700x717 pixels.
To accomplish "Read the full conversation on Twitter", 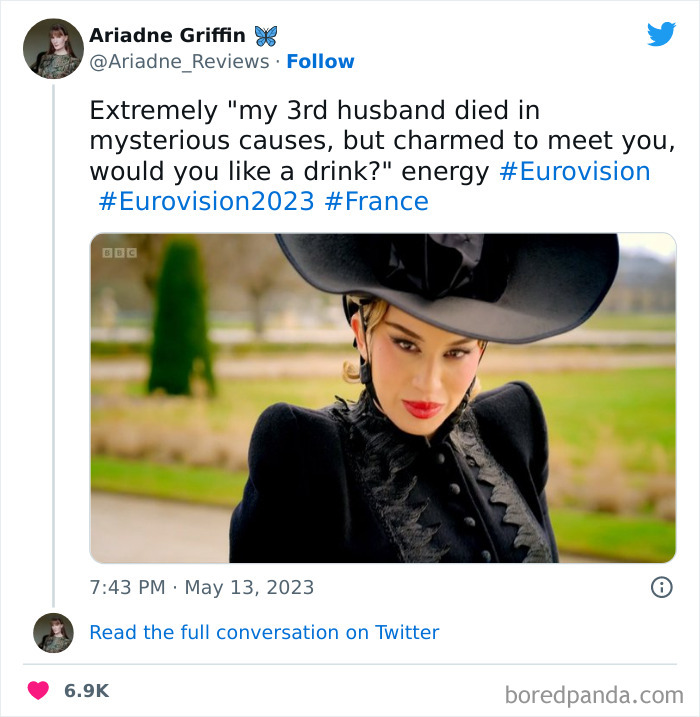I will pyautogui.click(x=264, y=632).
